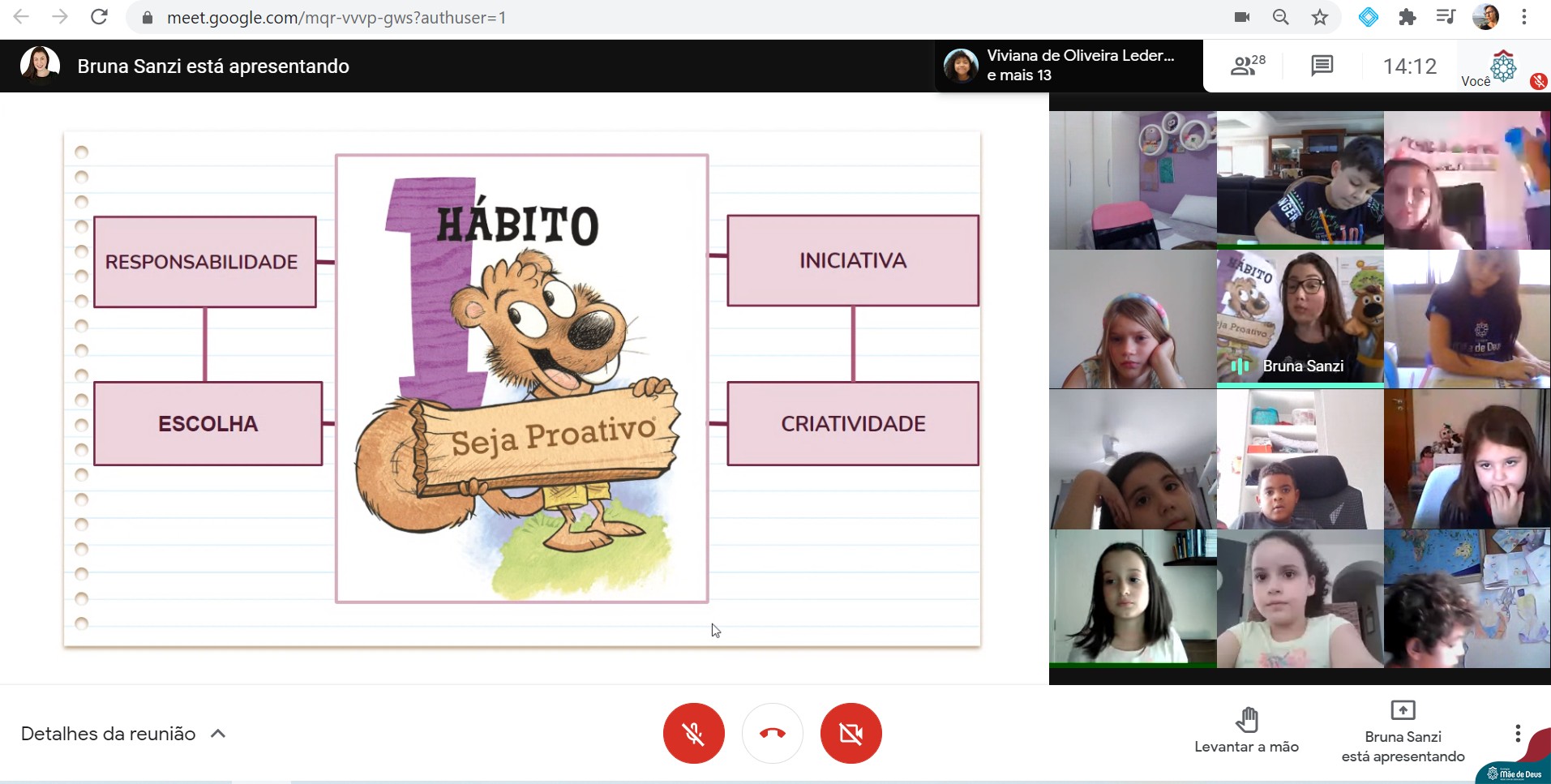Click the raise hand icon
The width and height of the screenshot is (1551, 784).
pyautogui.click(x=1246, y=719)
